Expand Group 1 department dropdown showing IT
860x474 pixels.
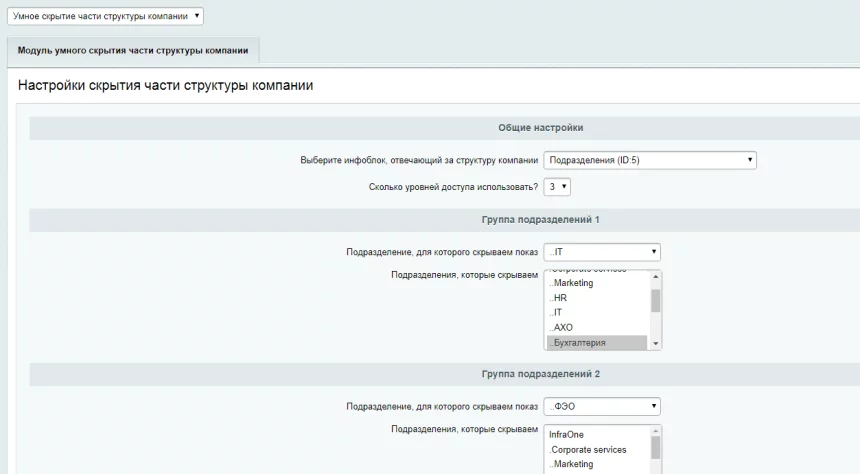tap(602, 252)
